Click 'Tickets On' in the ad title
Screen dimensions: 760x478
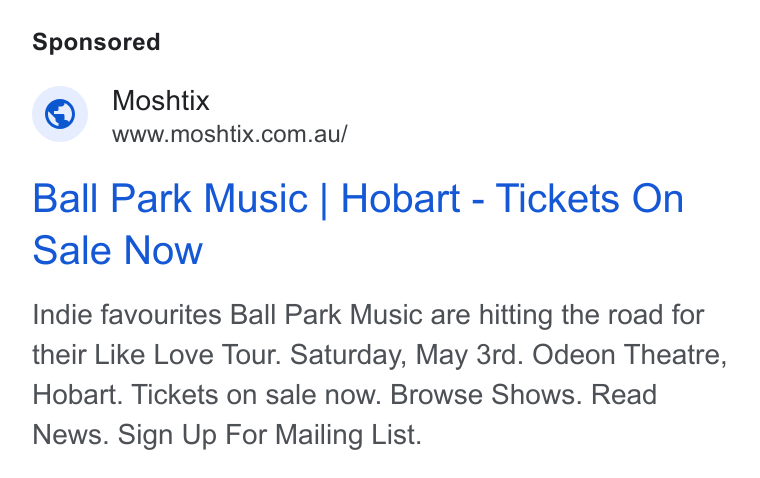click(589, 198)
